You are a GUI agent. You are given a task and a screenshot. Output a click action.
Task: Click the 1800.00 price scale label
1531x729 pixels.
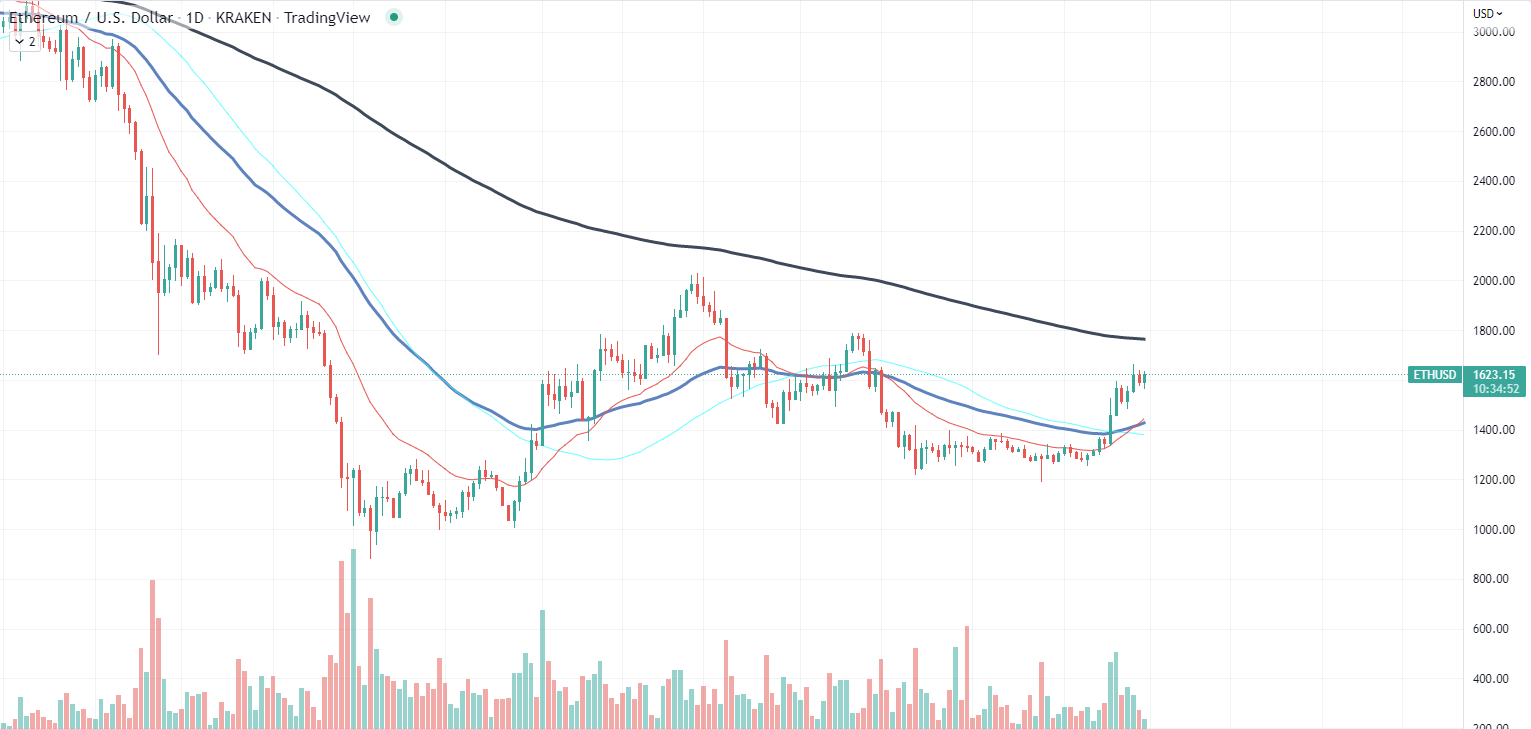coord(1492,328)
